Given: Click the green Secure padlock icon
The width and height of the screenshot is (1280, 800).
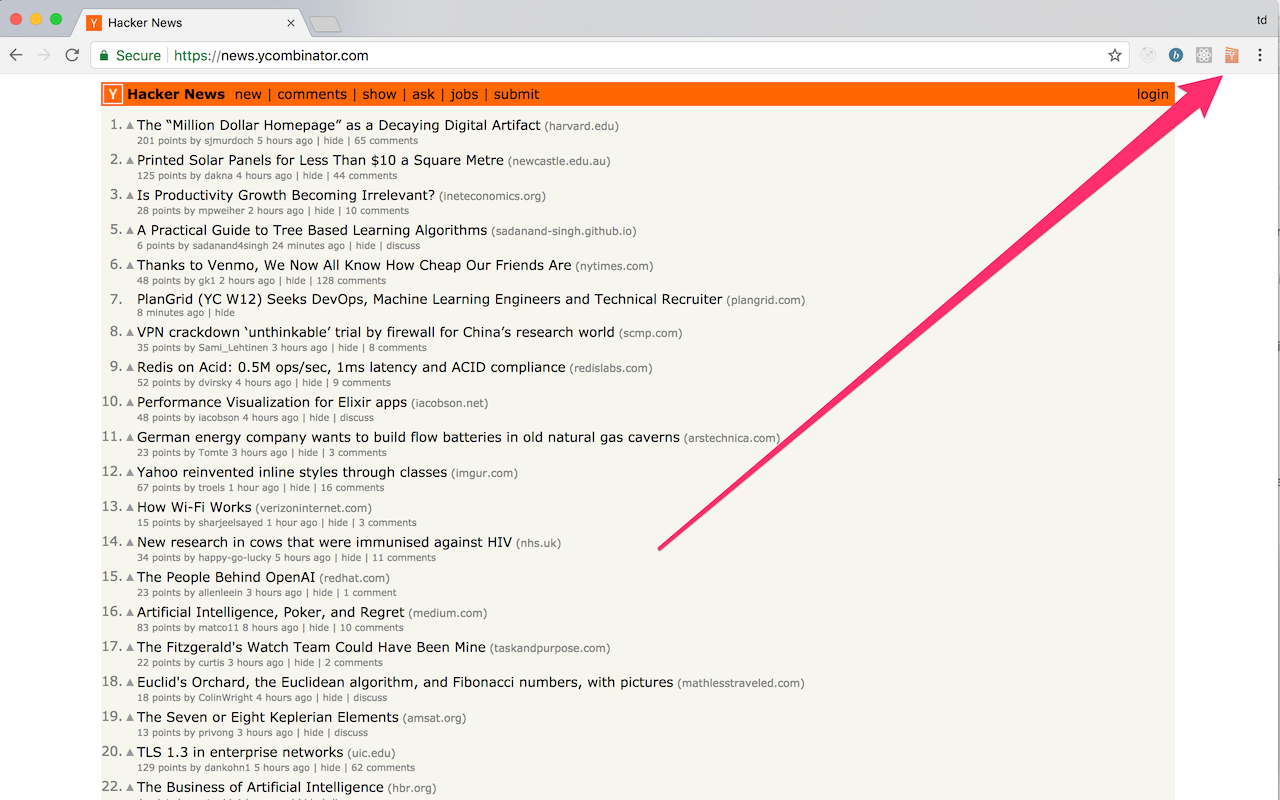Looking at the screenshot, I should point(104,56).
